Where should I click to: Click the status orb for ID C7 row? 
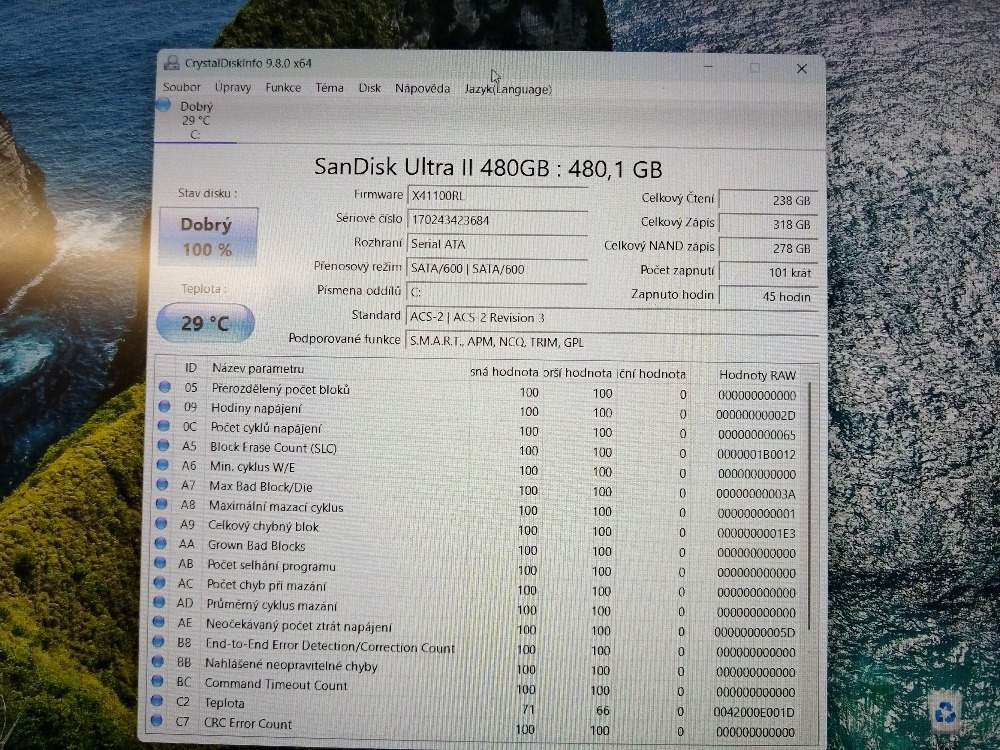(x=156, y=721)
